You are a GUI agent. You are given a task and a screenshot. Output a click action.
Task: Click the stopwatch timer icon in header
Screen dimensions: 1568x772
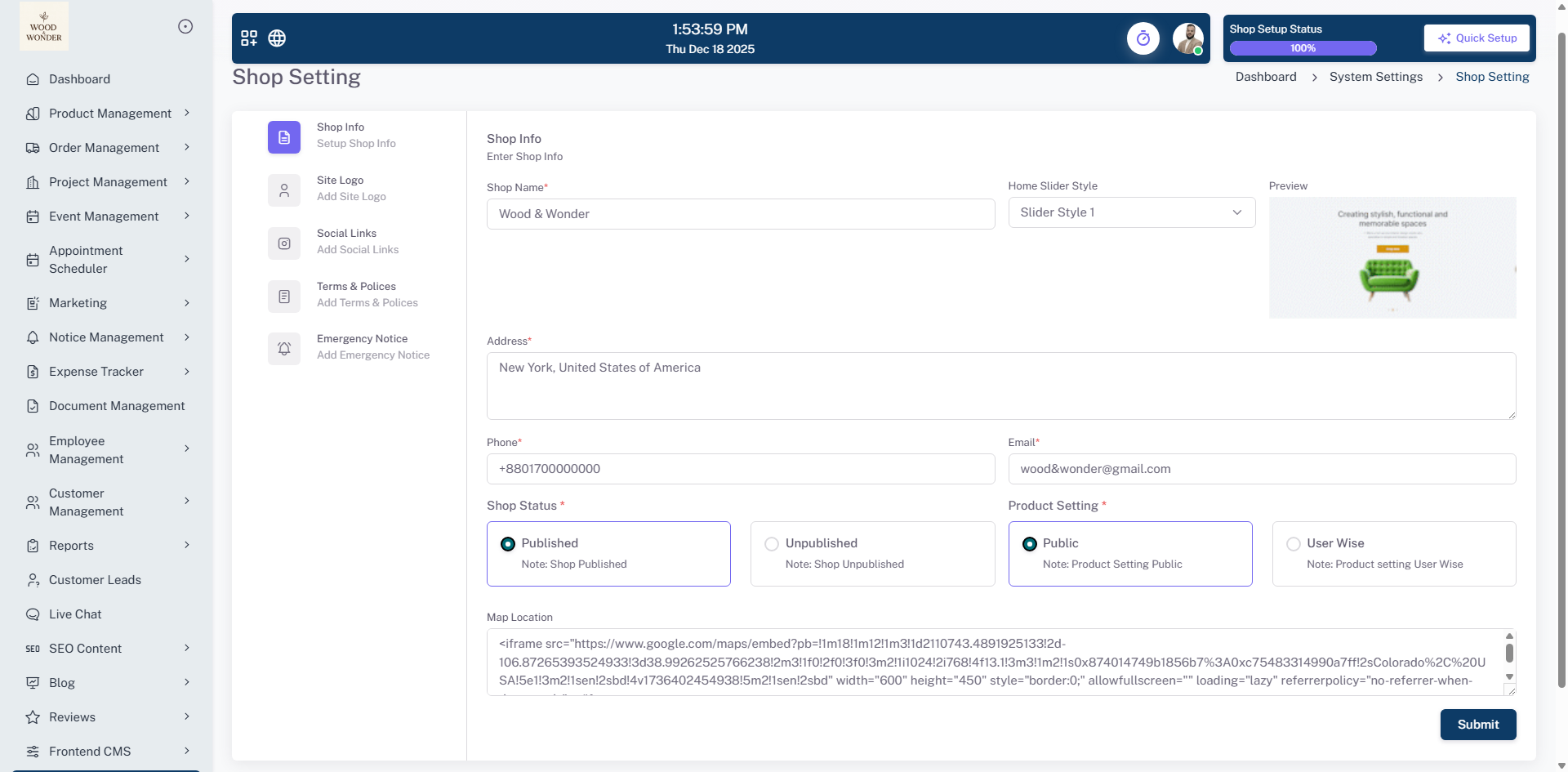coord(1143,38)
